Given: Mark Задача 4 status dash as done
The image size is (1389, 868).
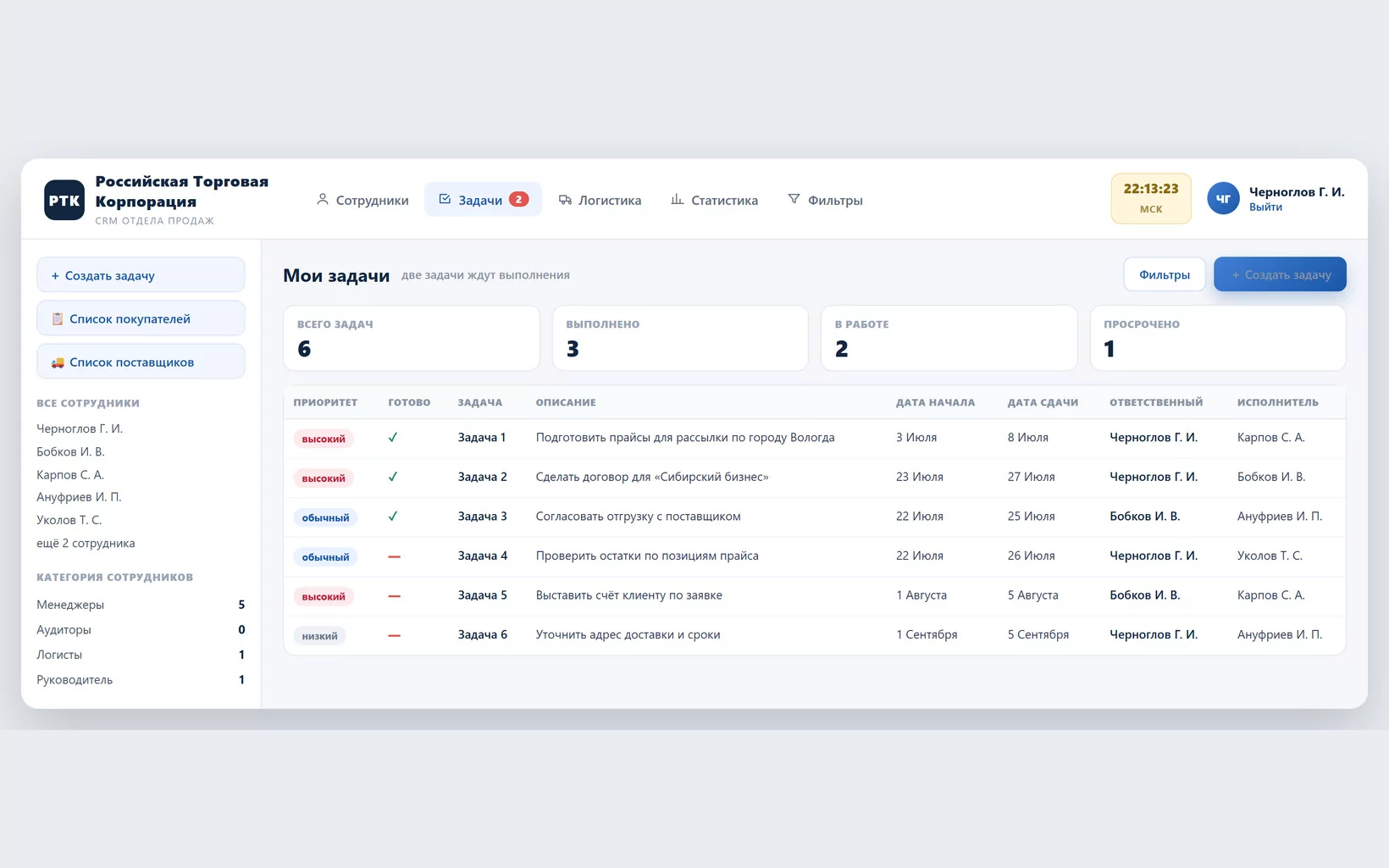Looking at the screenshot, I should tap(394, 556).
